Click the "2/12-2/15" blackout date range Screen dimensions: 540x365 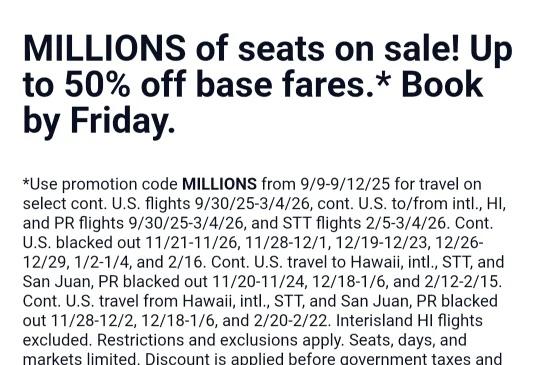click(x=461, y=282)
